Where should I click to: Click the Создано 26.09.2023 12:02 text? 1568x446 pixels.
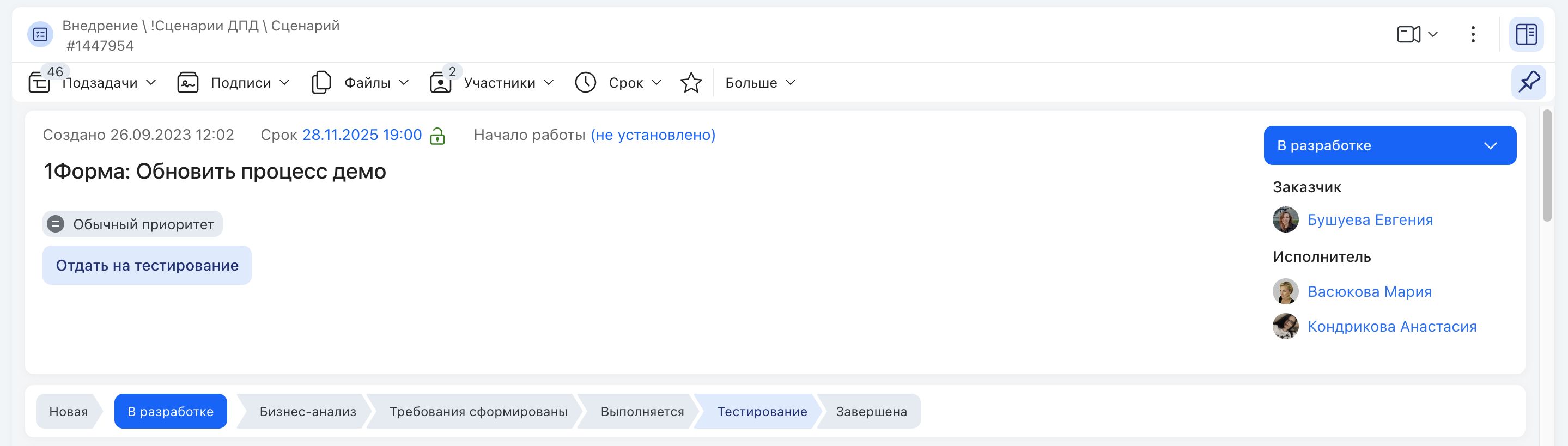click(x=138, y=135)
